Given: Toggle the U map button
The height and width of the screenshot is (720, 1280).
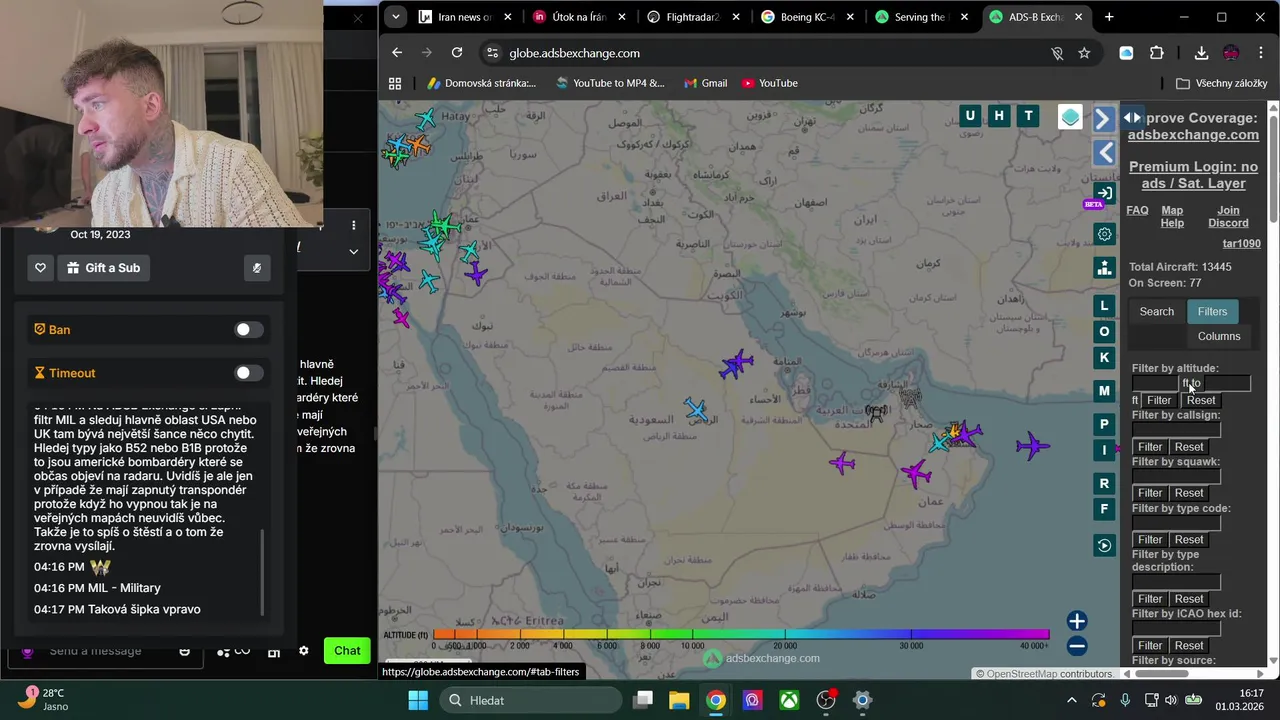Looking at the screenshot, I should 969,116.
